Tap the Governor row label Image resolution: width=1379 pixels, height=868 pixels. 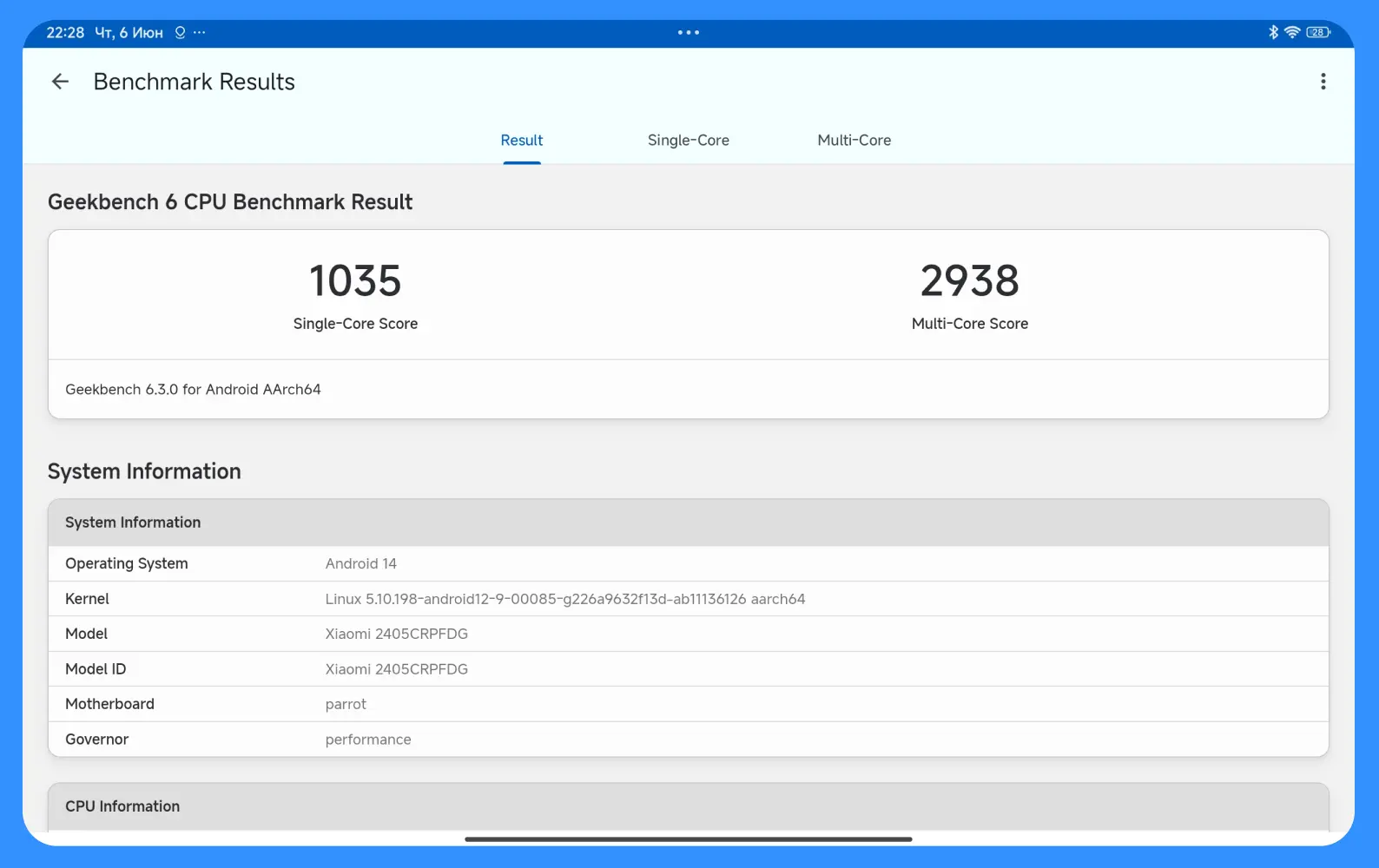(x=96, y=740)
